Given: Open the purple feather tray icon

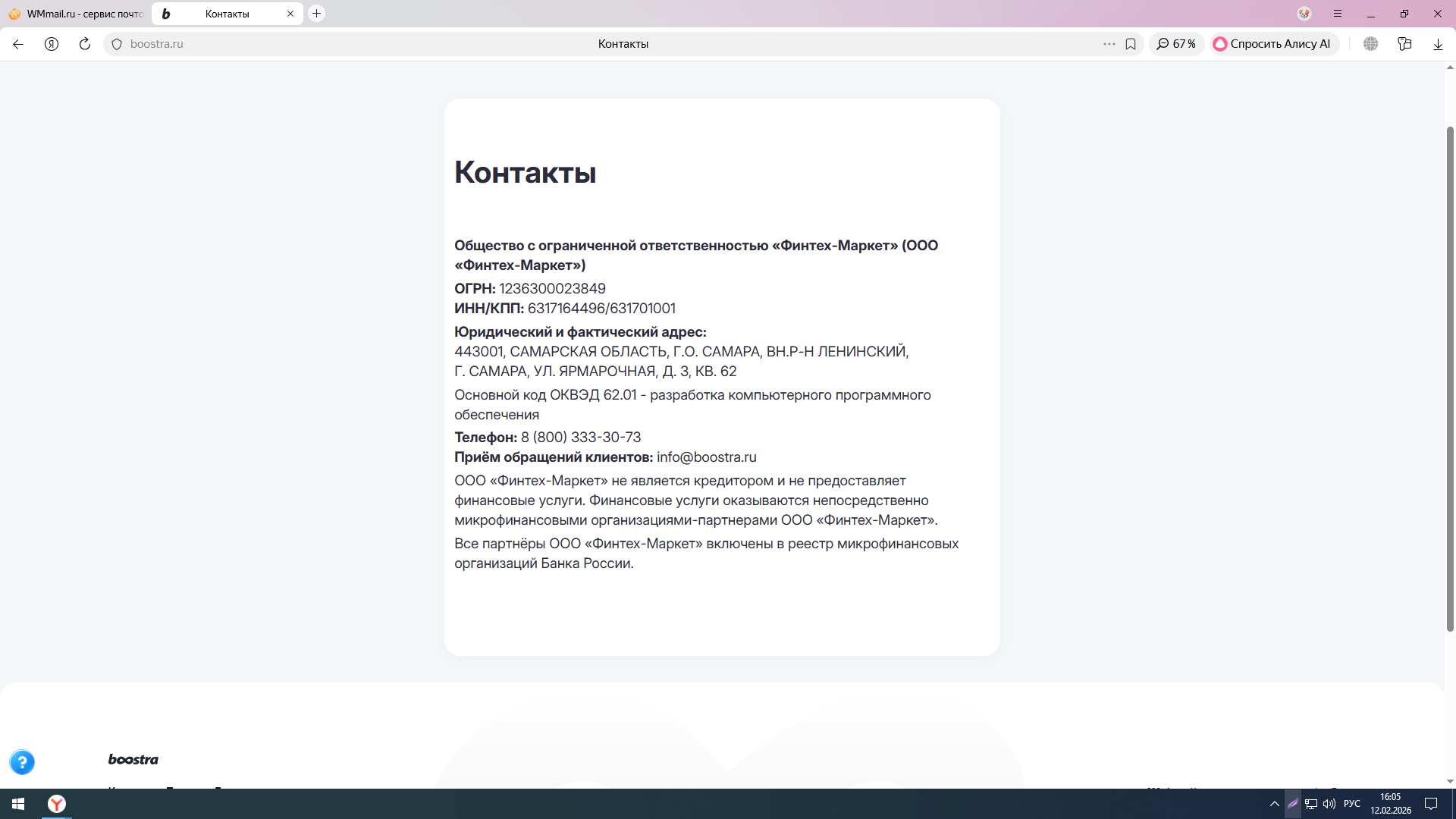Looking at the screenshot, I should 1293,804.
